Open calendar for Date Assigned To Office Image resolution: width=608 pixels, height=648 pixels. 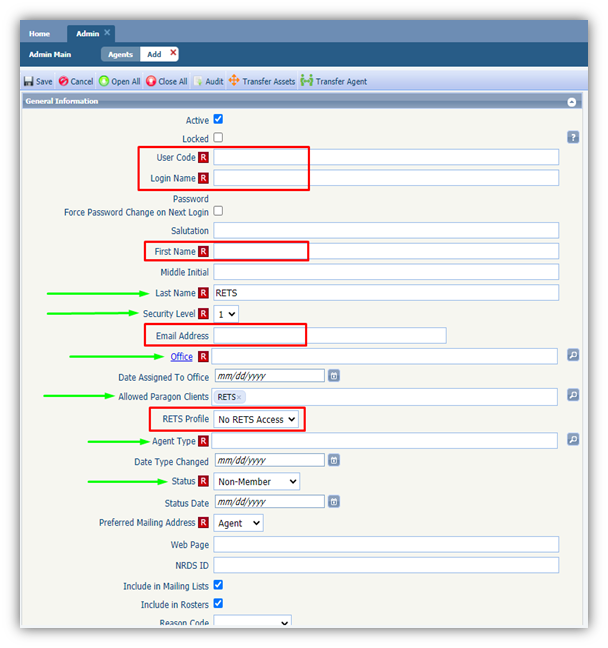point(334,376)
